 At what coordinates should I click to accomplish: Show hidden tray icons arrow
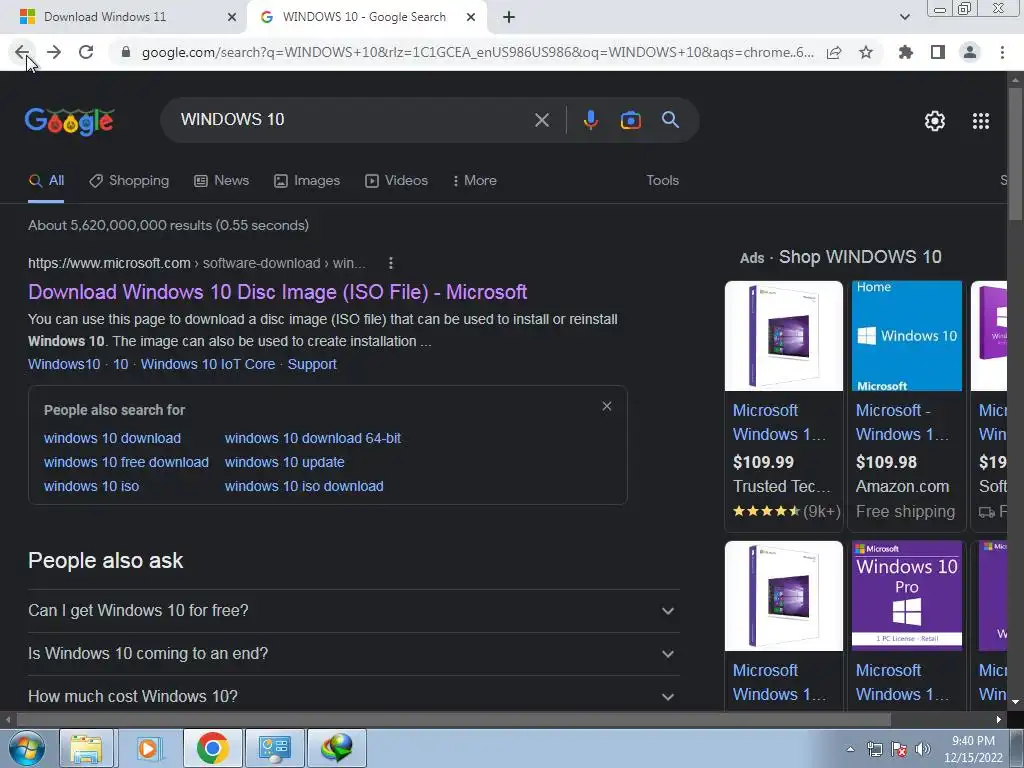pyautogui.click(x=850, y=749)
